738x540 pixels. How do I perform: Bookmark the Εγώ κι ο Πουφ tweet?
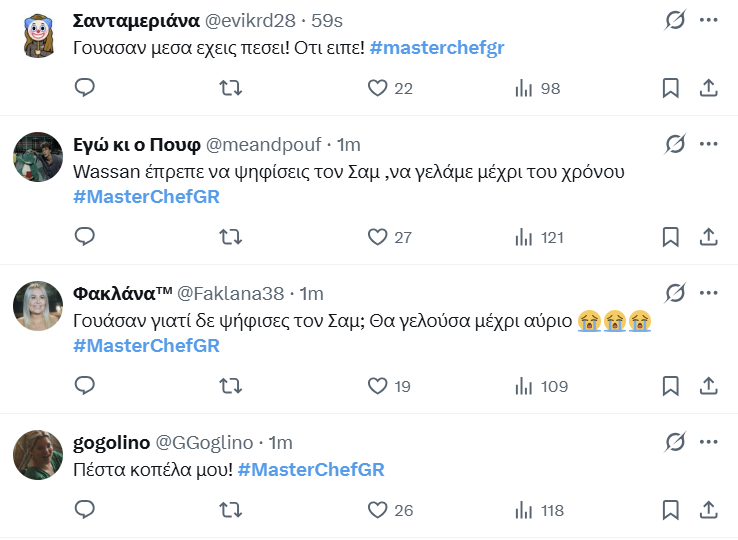pos(671,237)
